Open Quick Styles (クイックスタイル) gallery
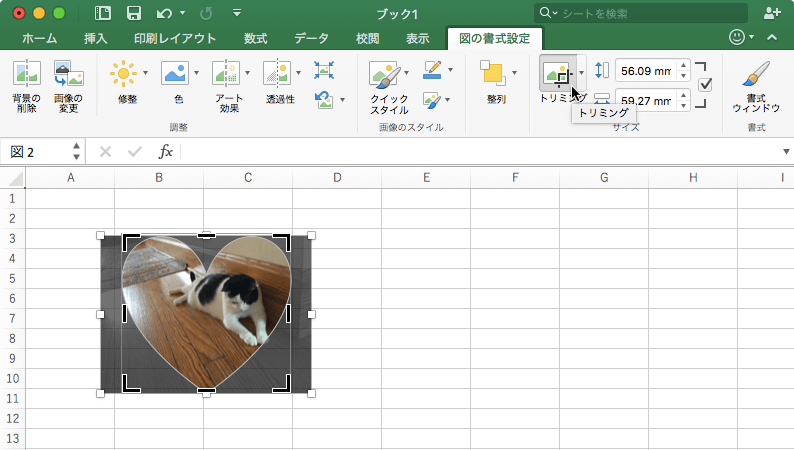Screen dimensions: 794x450 [385, 74]
